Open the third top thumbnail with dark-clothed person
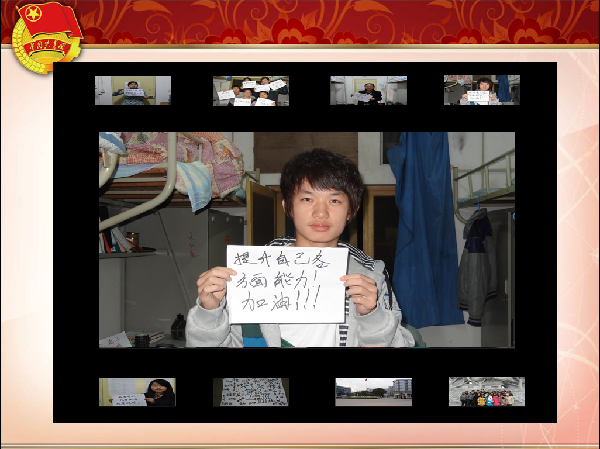This screenshot has height=449, width=600. [368, 91]
